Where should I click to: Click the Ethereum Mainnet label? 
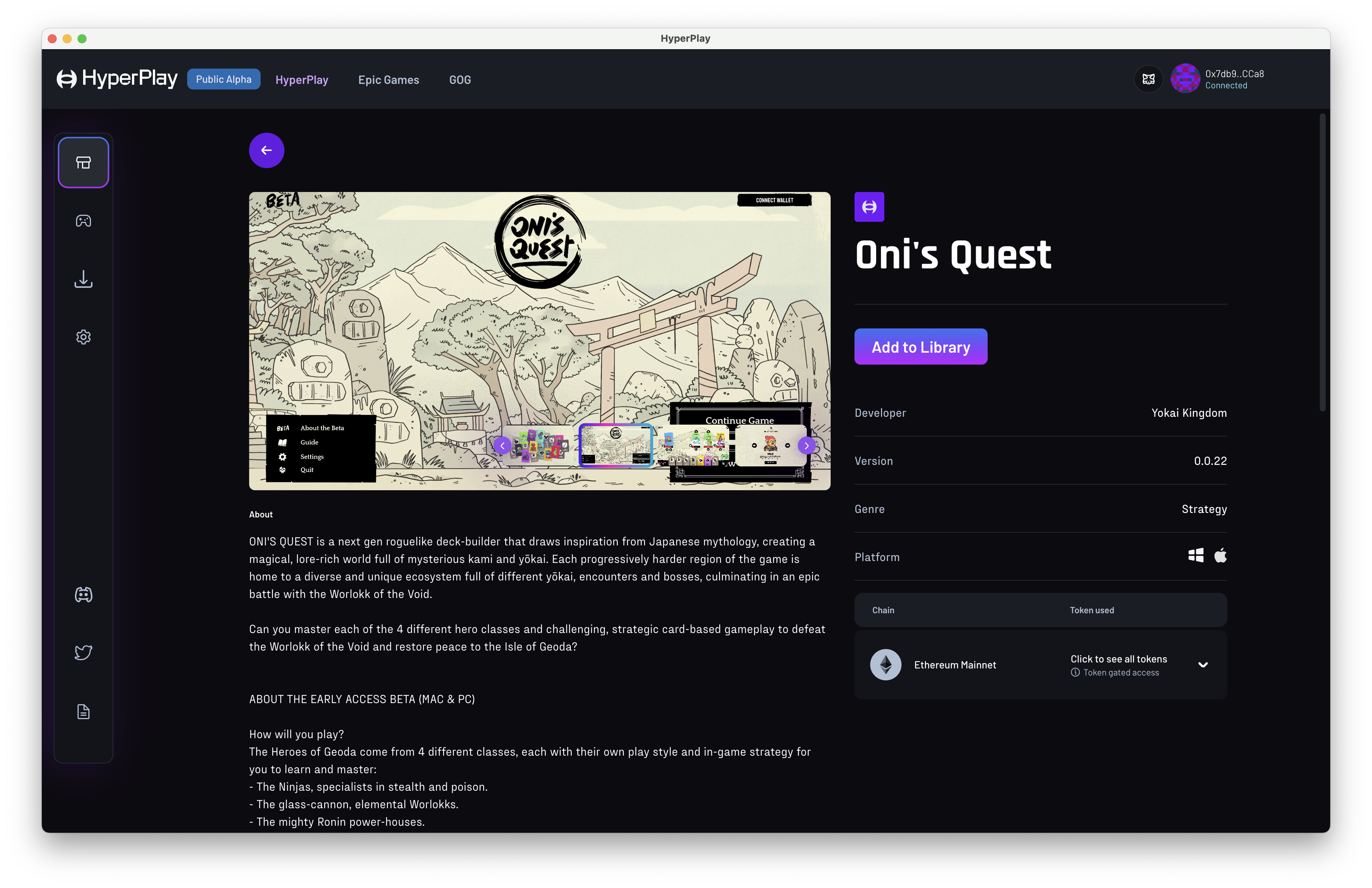(x=955, y=664)
